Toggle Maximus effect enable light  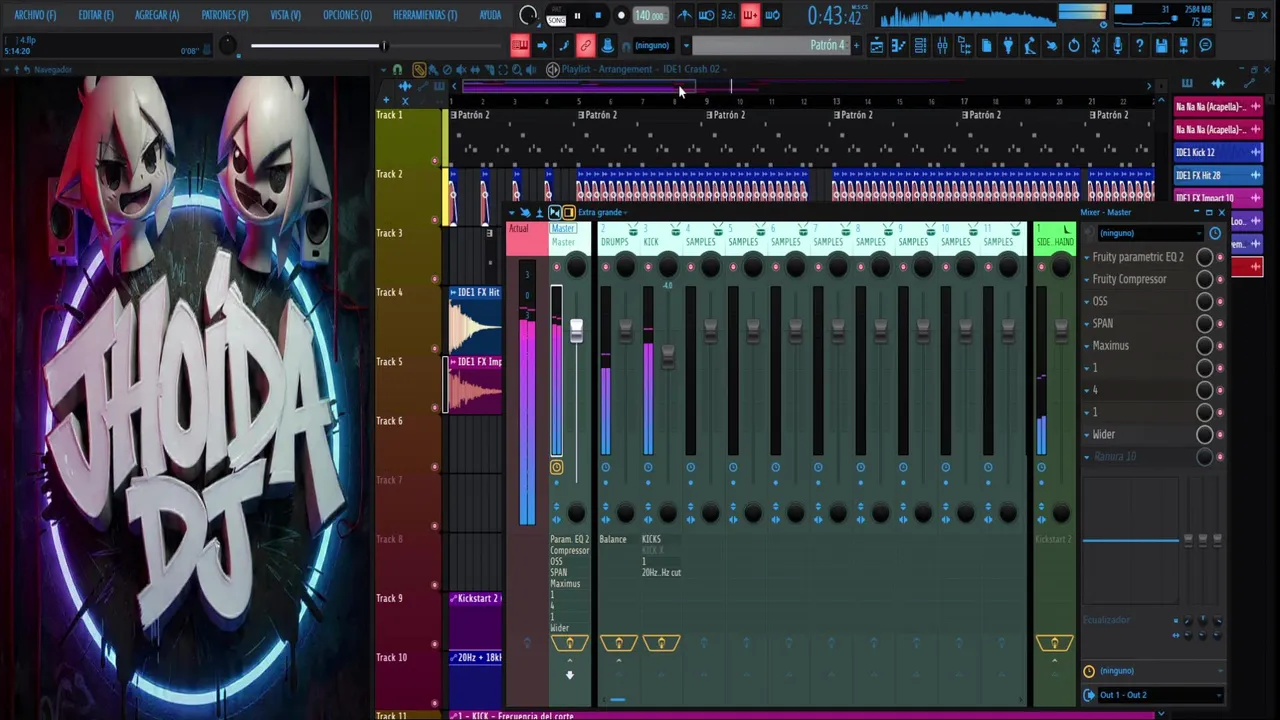[1220, 346]
